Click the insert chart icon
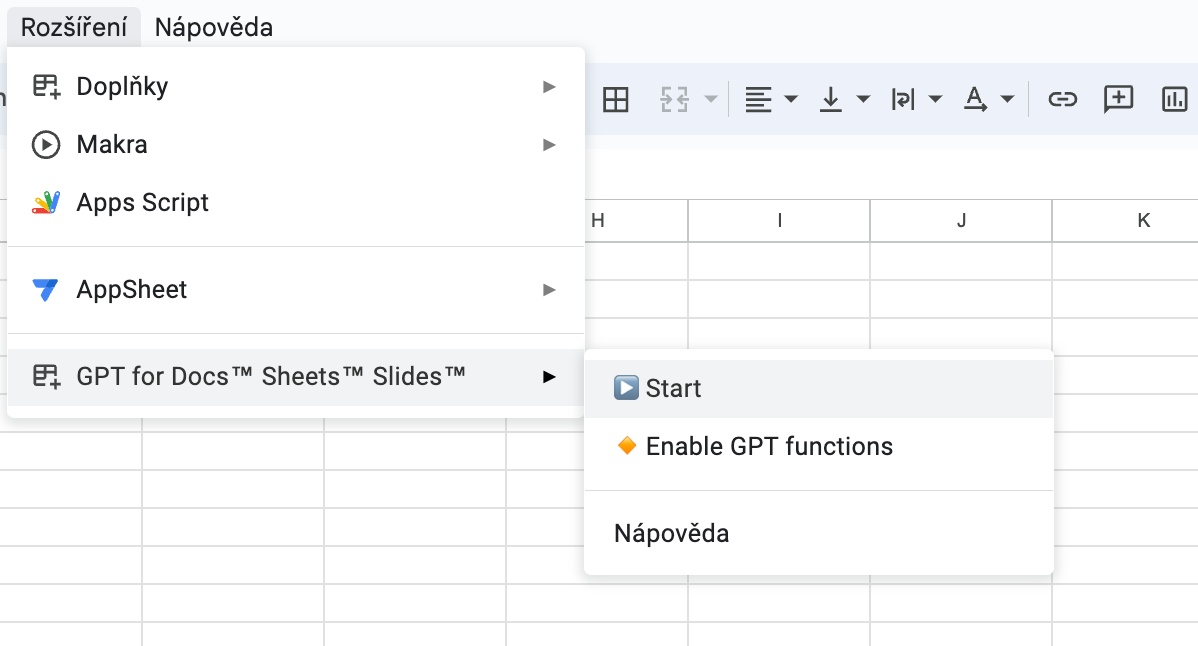This screenshot has width=1198, height=646. tap(1174, 99)
